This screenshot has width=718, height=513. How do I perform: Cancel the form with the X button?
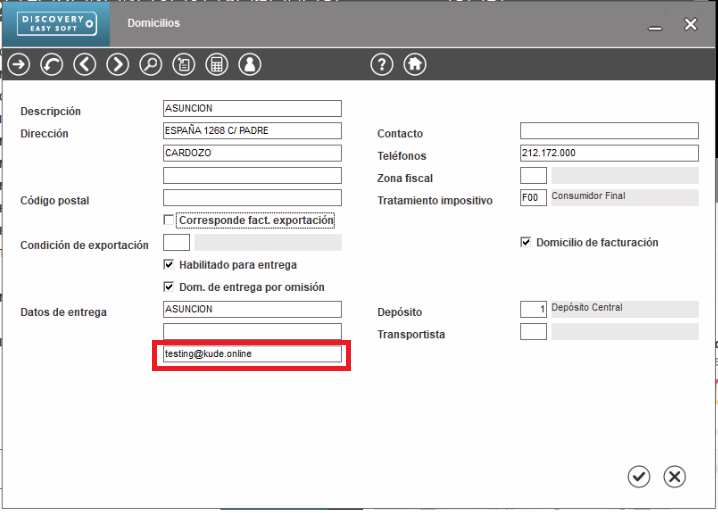[x=675, y=477]
